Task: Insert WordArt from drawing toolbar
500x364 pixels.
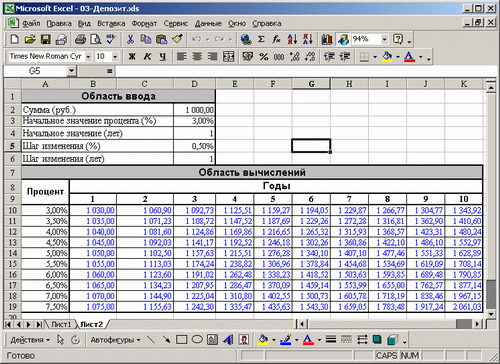Action: coord(229,340)
